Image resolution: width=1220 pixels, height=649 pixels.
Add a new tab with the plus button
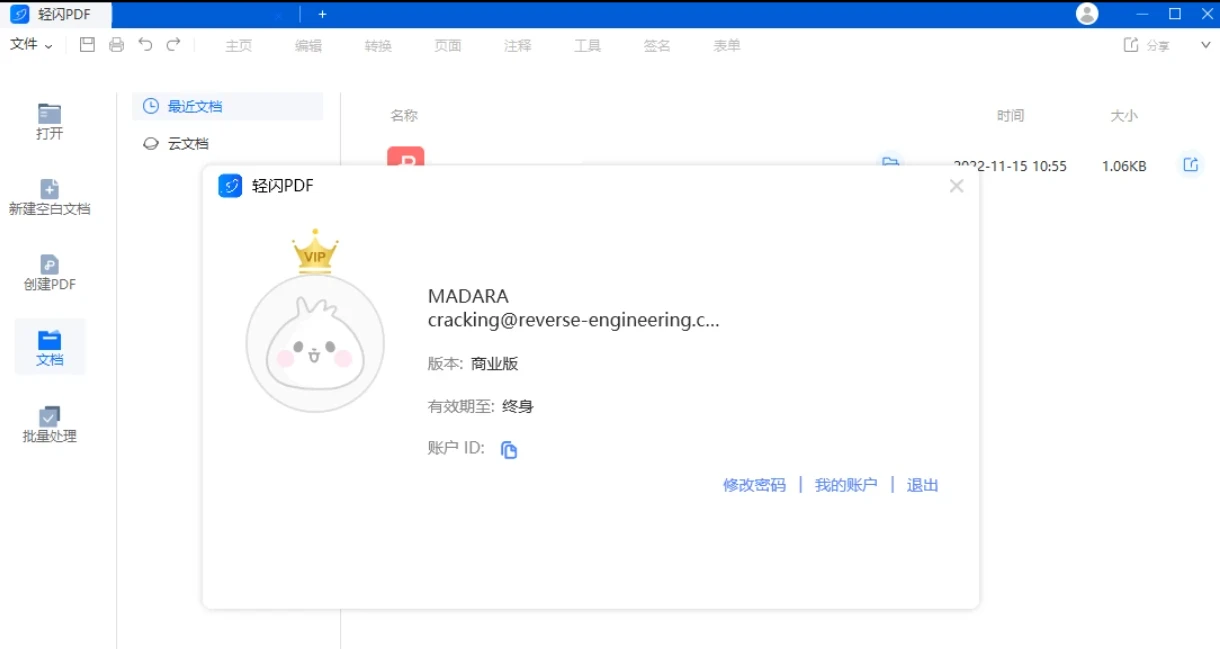(x=322, y=14)
